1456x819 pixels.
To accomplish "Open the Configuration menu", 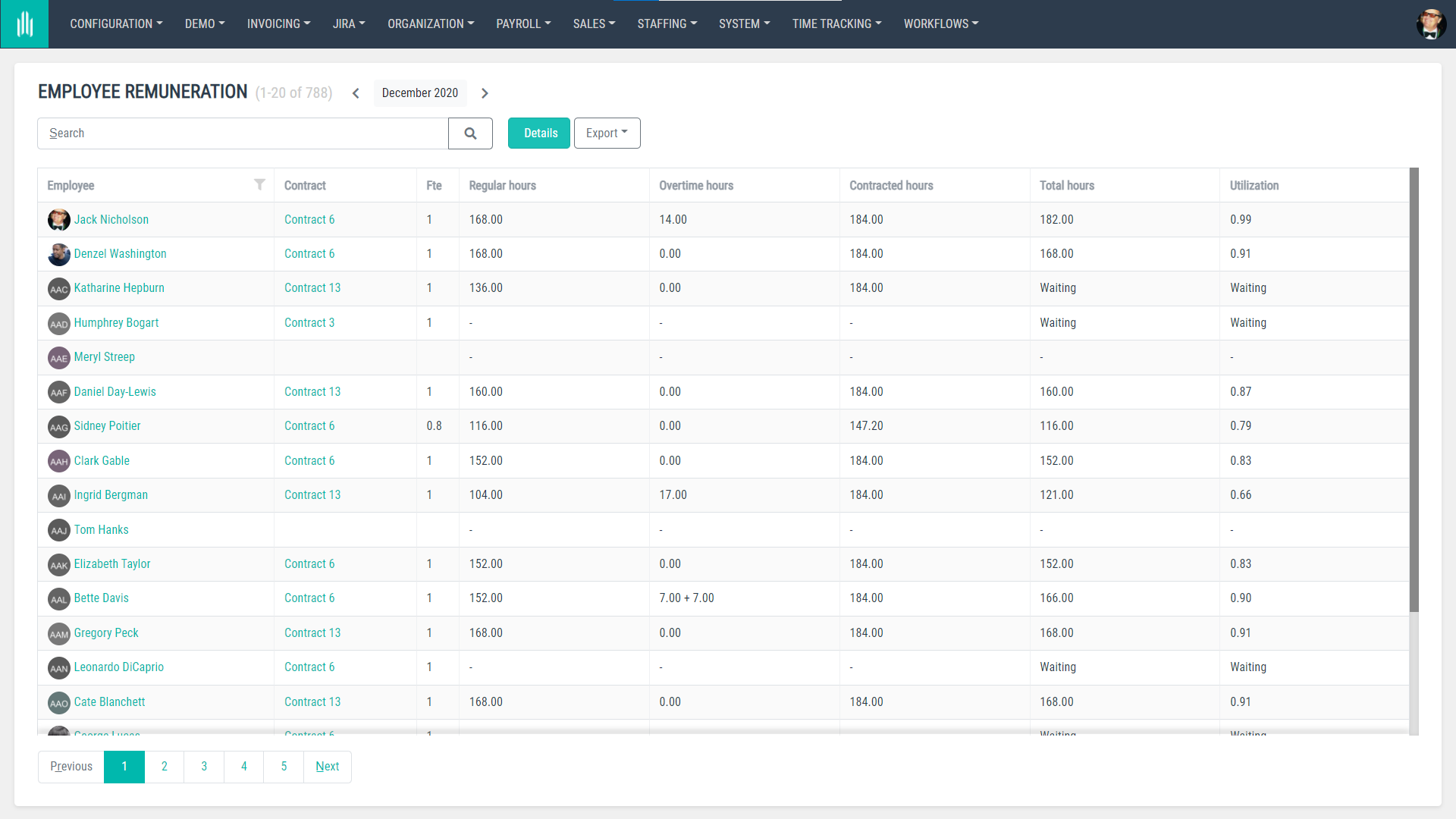I will 116,24.
